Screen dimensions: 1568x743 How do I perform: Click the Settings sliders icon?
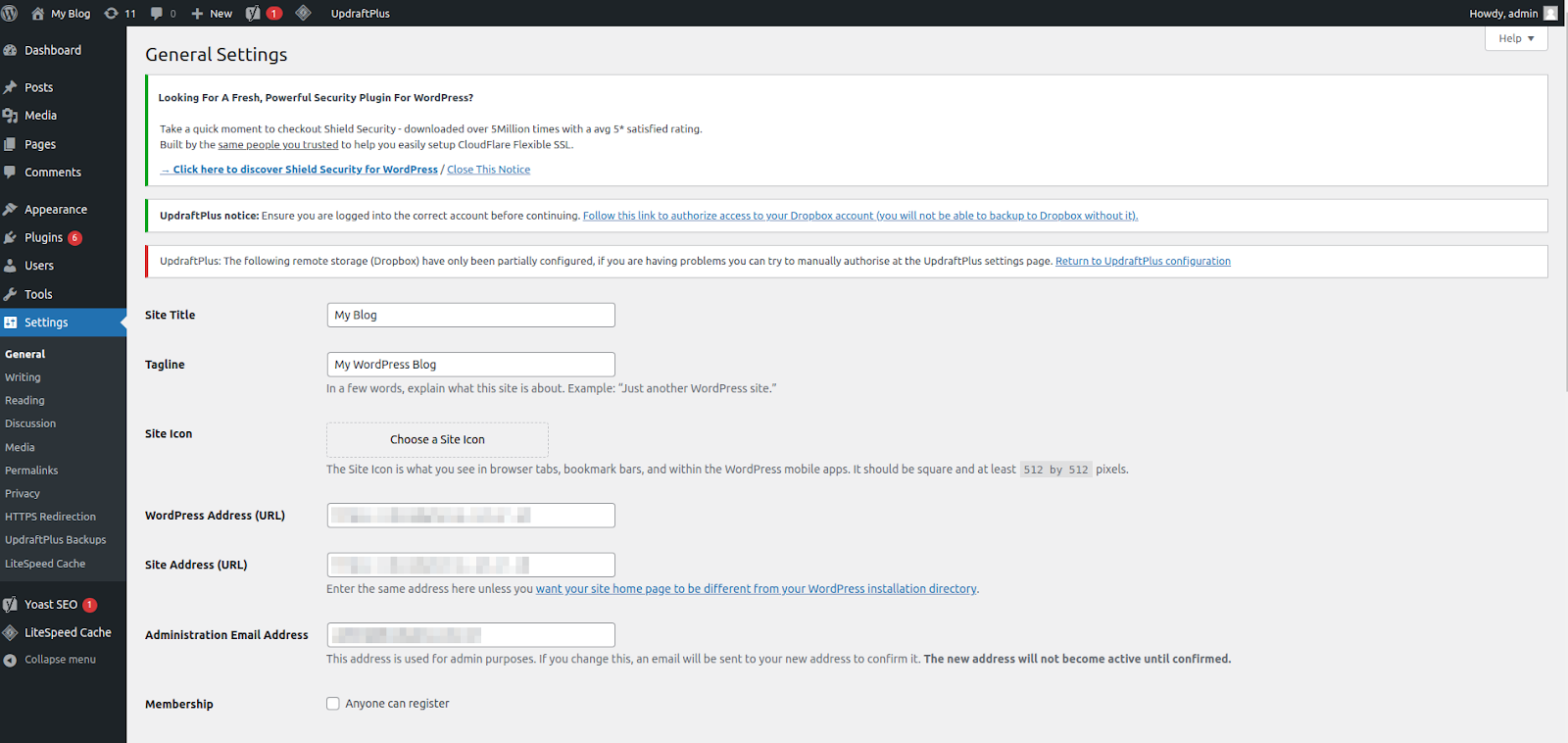tap(10, 322)
